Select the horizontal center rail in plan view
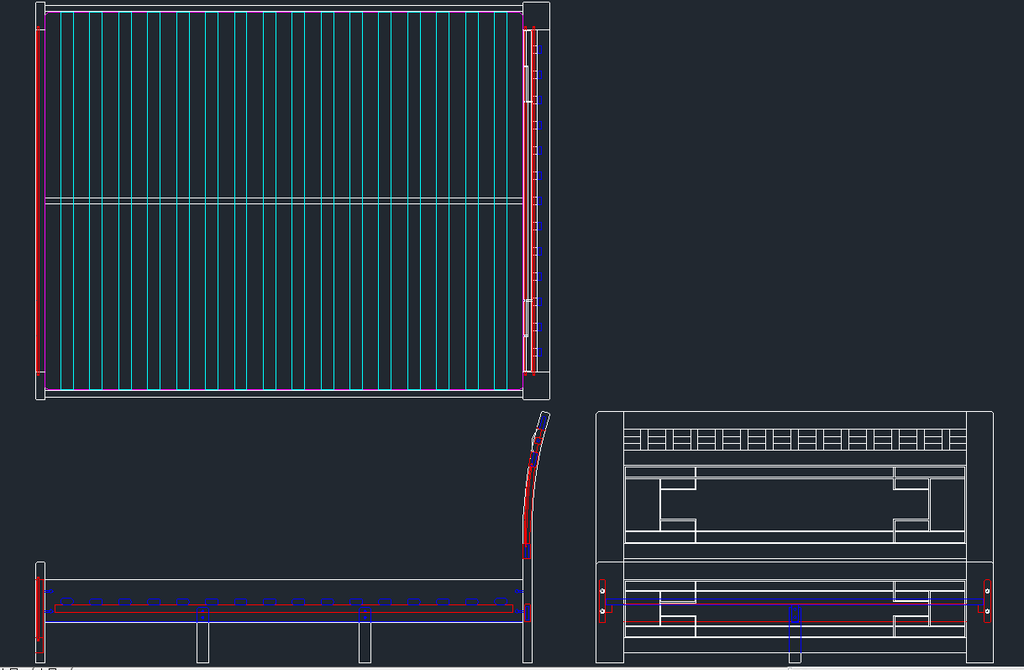Screen dimensions: 1024x670 283,201
